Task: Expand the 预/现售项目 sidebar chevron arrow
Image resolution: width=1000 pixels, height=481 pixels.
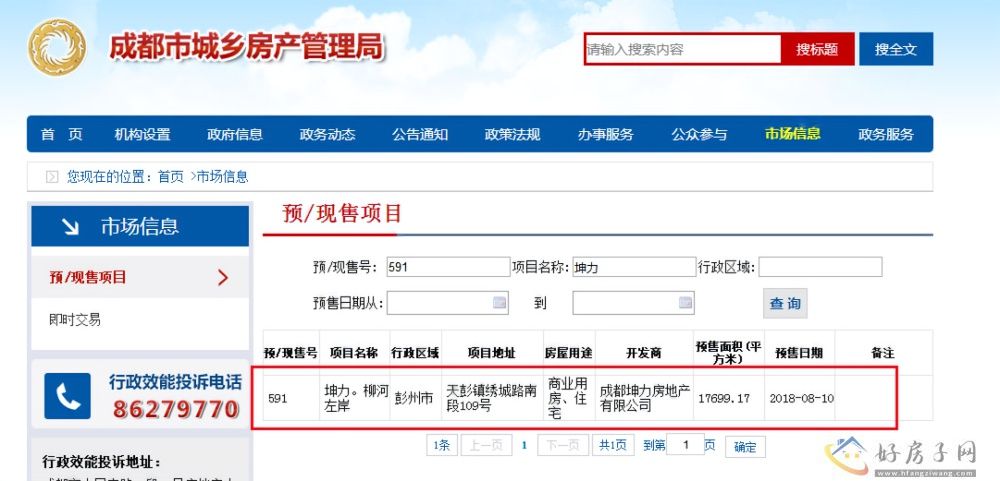Action: click(x=222, y=277)
